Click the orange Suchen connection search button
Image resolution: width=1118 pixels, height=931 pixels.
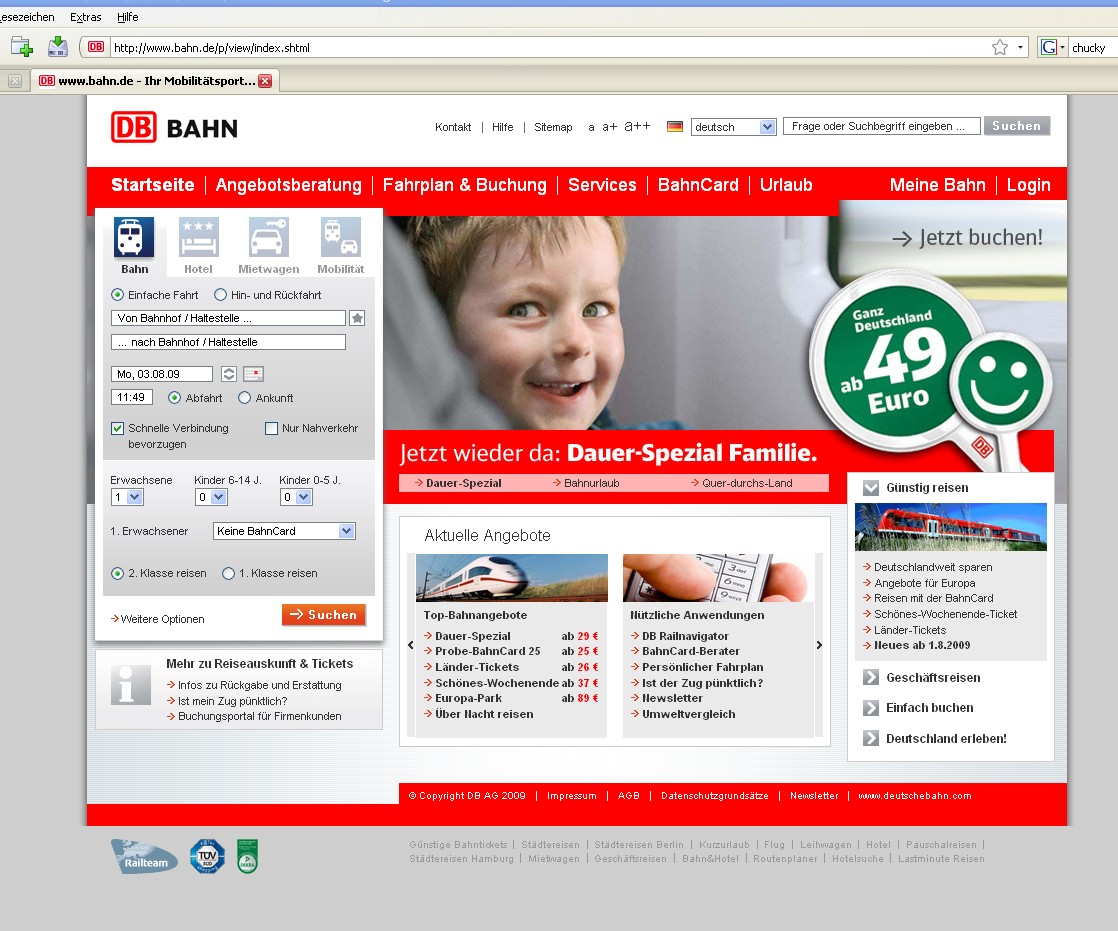324,614
